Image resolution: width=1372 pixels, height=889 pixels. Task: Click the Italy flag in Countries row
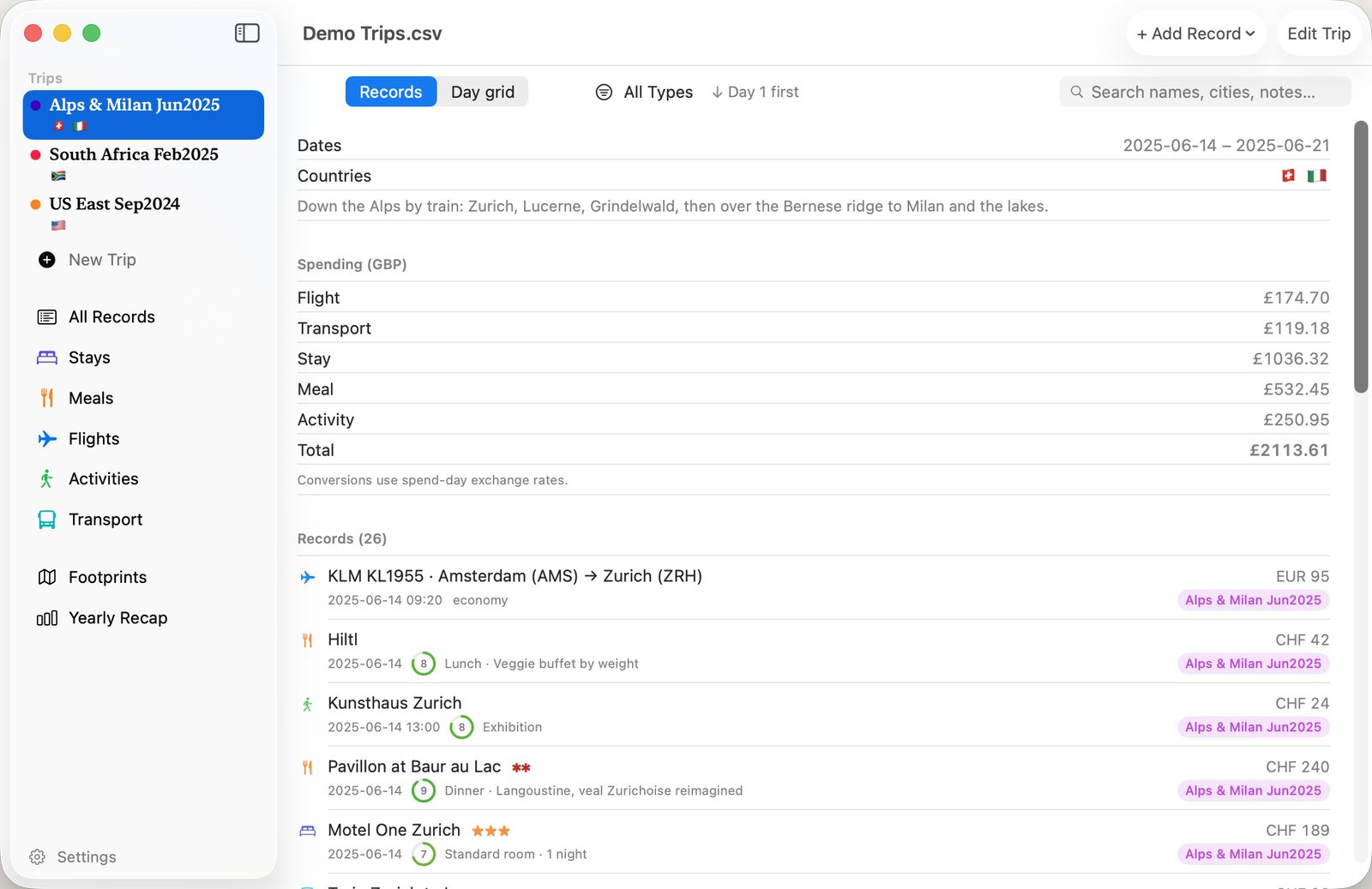click(x=1317, y=176)
